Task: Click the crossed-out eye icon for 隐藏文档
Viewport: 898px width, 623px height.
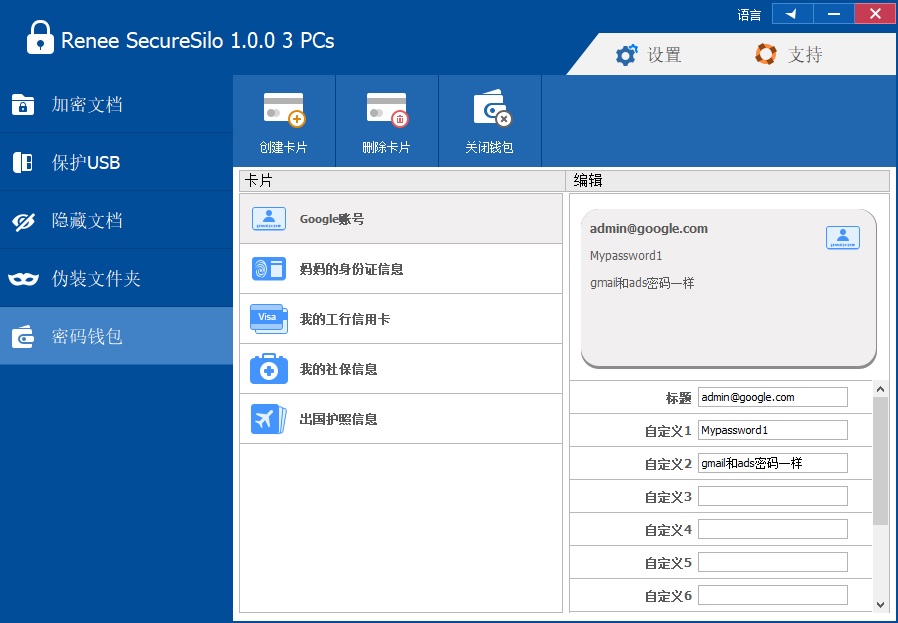Action: 23,221
